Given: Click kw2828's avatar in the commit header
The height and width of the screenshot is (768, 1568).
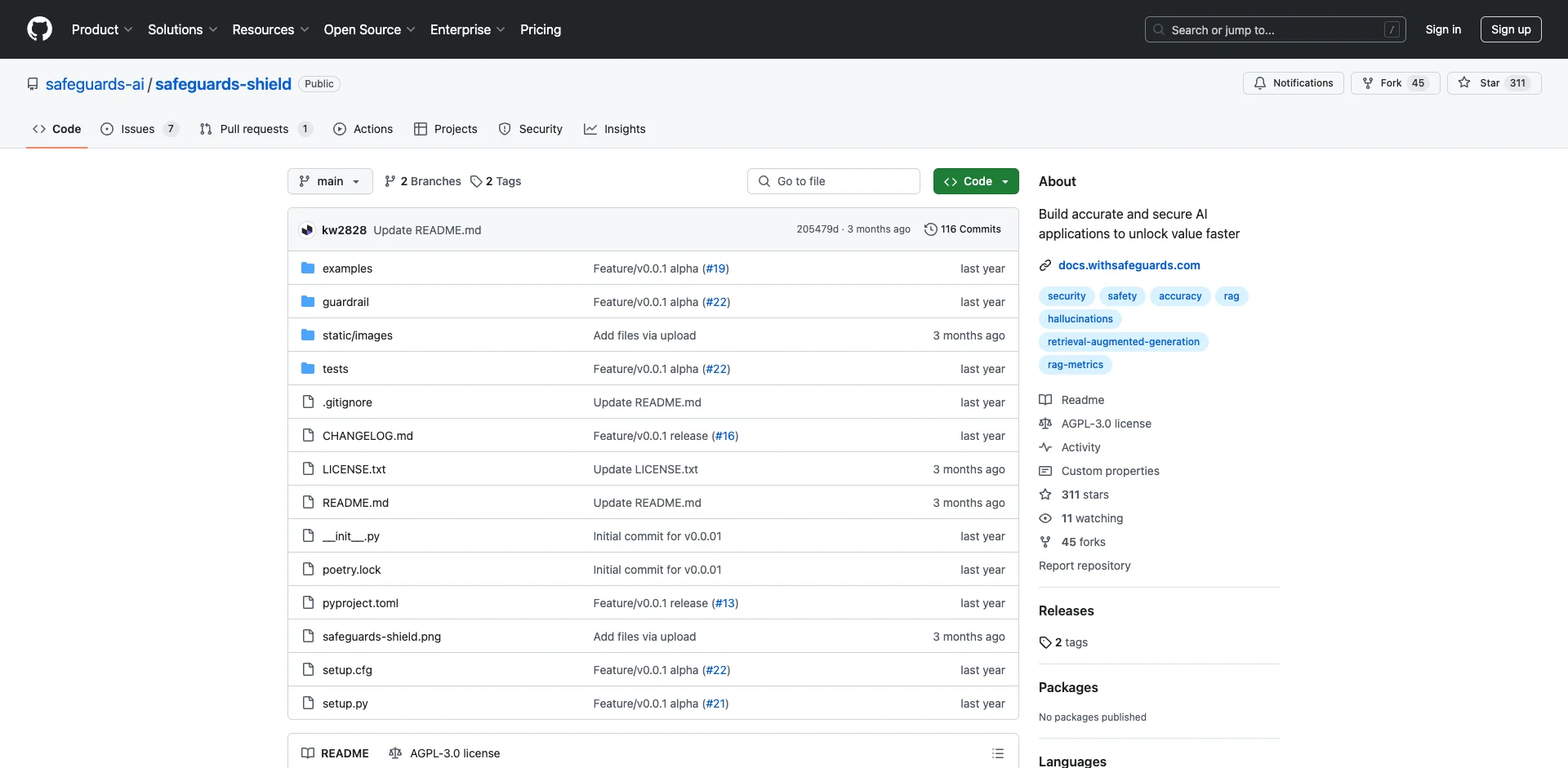Looking at the screenshot, I should tap(307, 230).
